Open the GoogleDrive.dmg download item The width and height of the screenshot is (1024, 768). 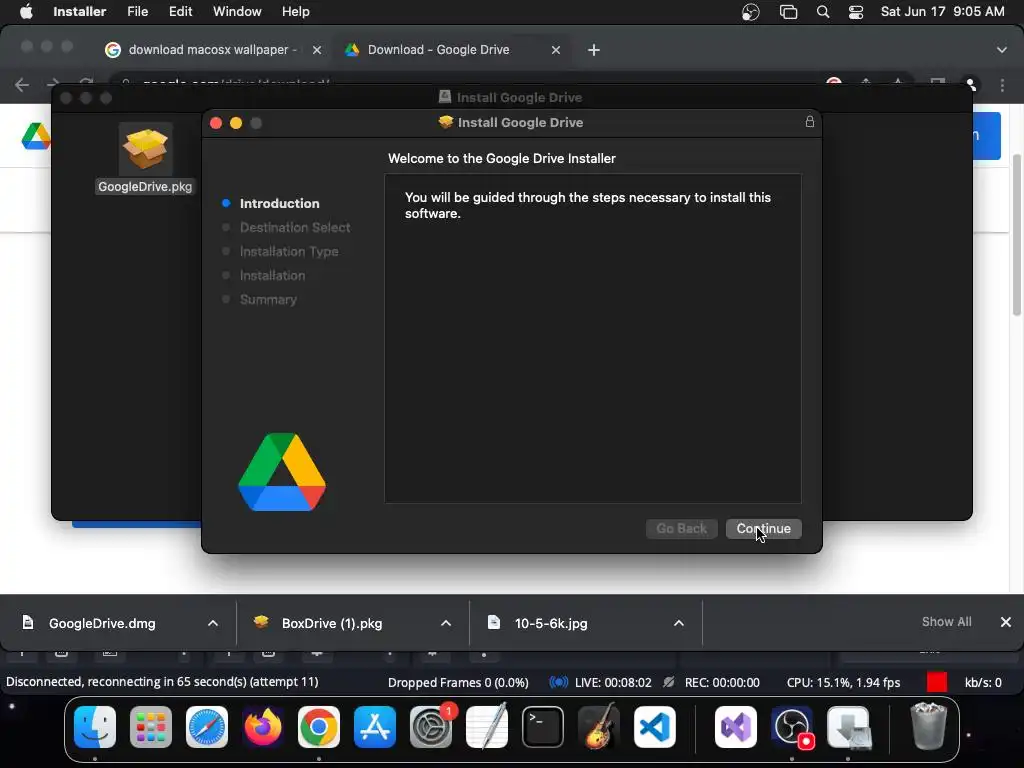(x=102, y=623)
